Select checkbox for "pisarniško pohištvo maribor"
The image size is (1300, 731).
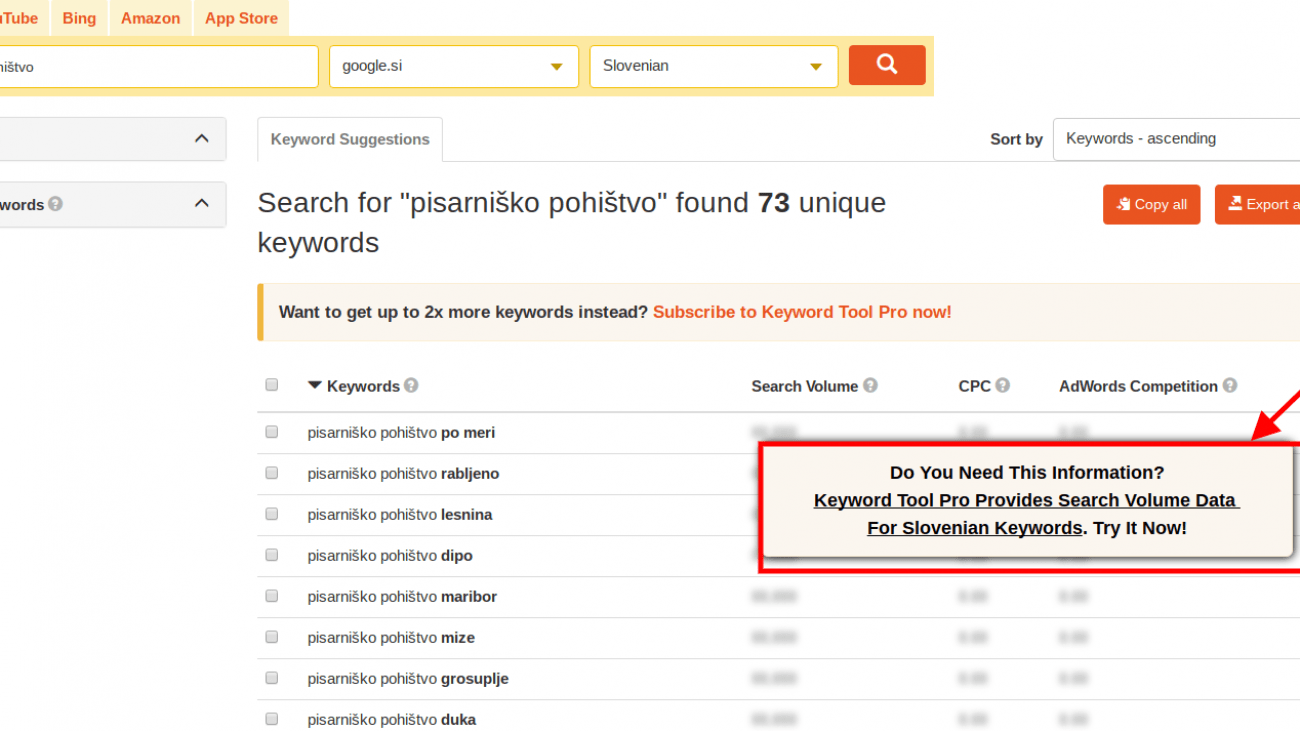tap(272, 597)
